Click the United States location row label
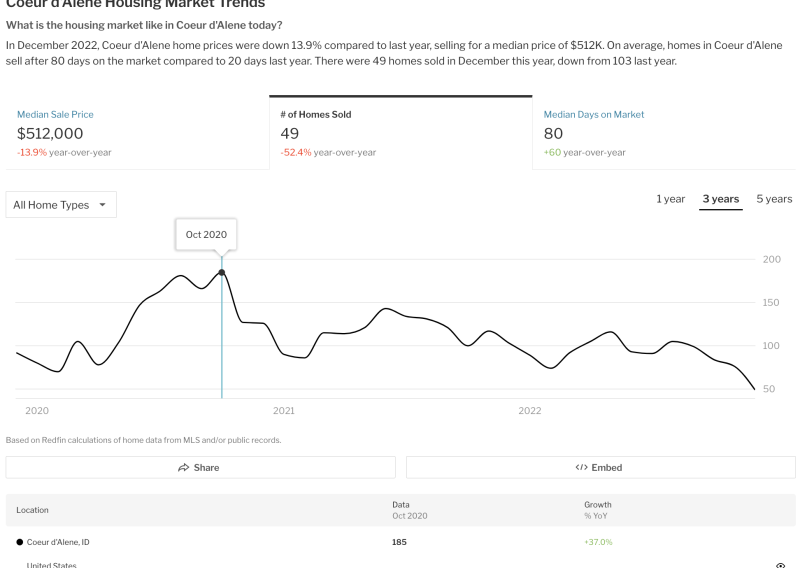This screenshot has width=800, height=568. point(50,564)
